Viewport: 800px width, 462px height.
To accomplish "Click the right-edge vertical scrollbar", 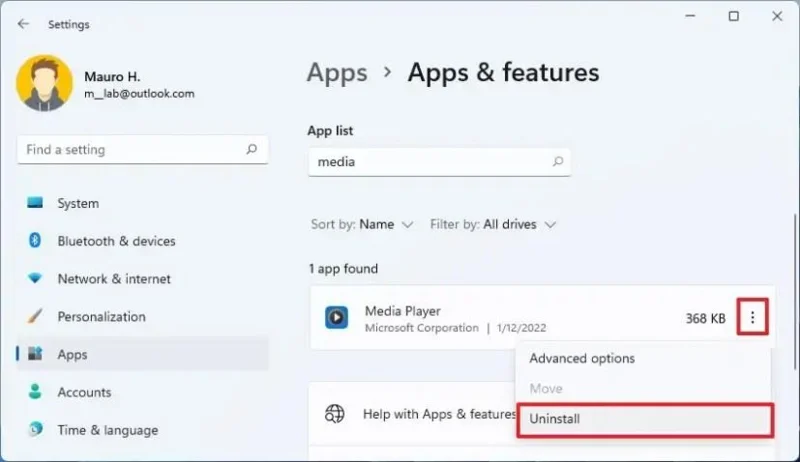I will [x=795, y=291].
